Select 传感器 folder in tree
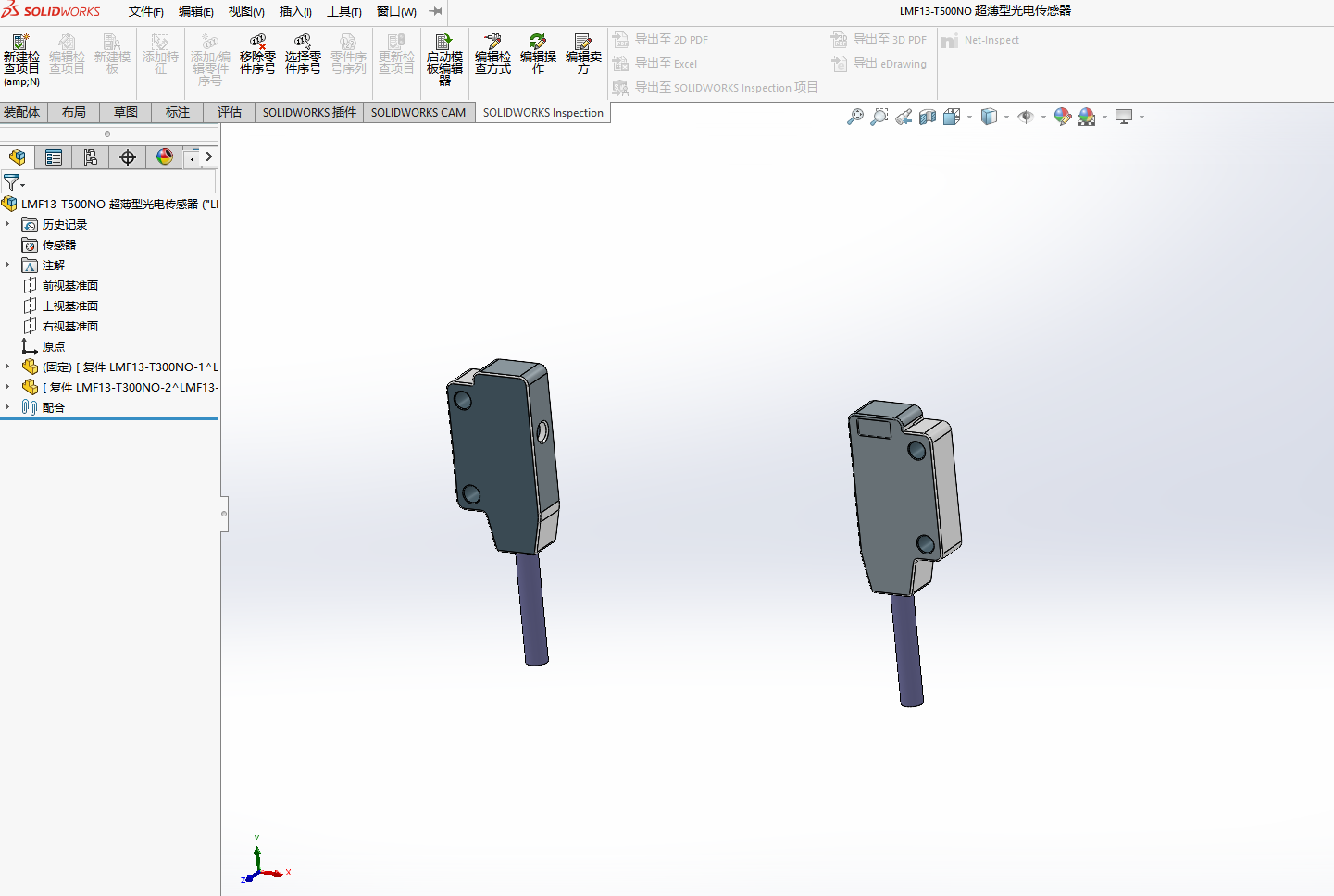 [49, 244]
